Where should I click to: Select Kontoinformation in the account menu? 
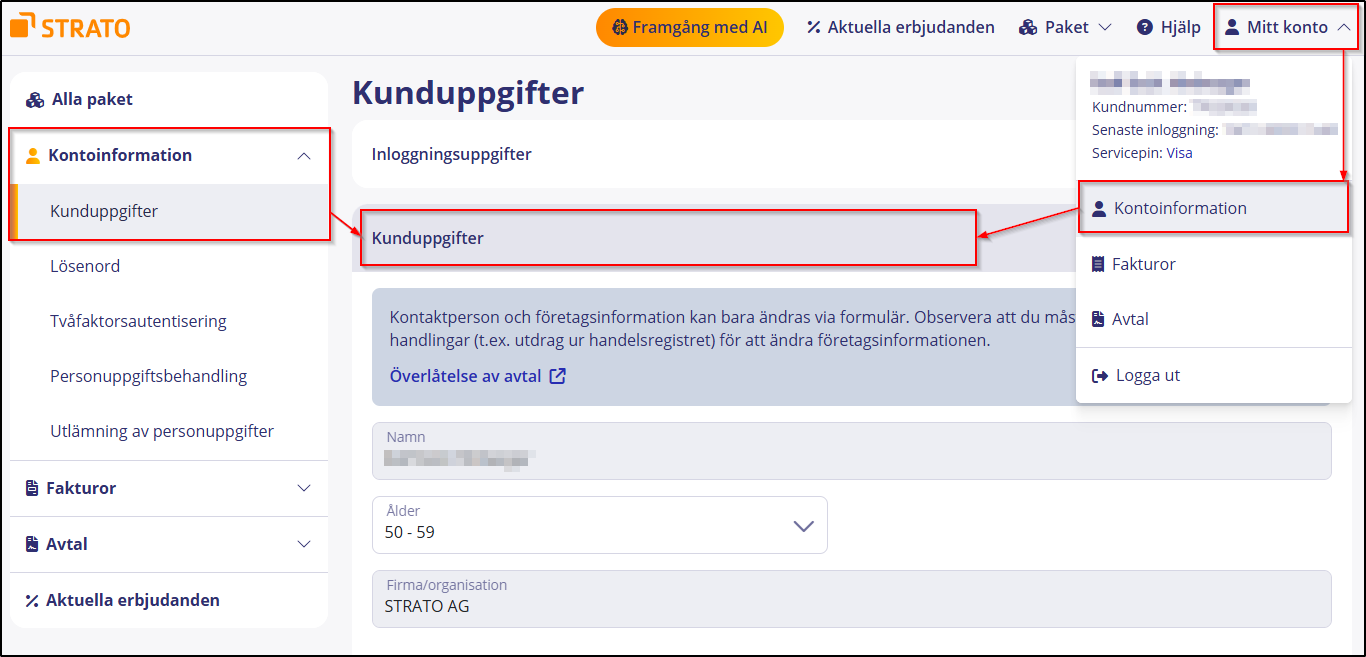coord(1180,208)
